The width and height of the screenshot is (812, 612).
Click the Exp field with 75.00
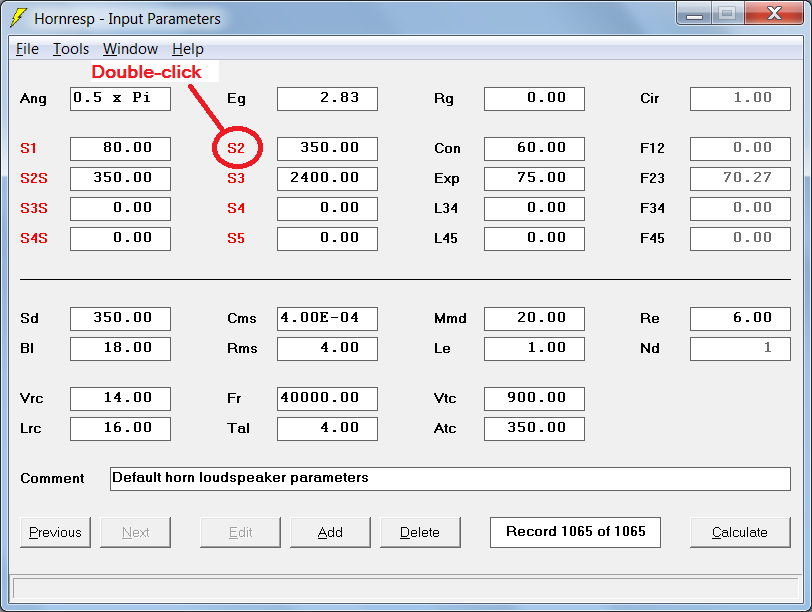tap(534, 179)
